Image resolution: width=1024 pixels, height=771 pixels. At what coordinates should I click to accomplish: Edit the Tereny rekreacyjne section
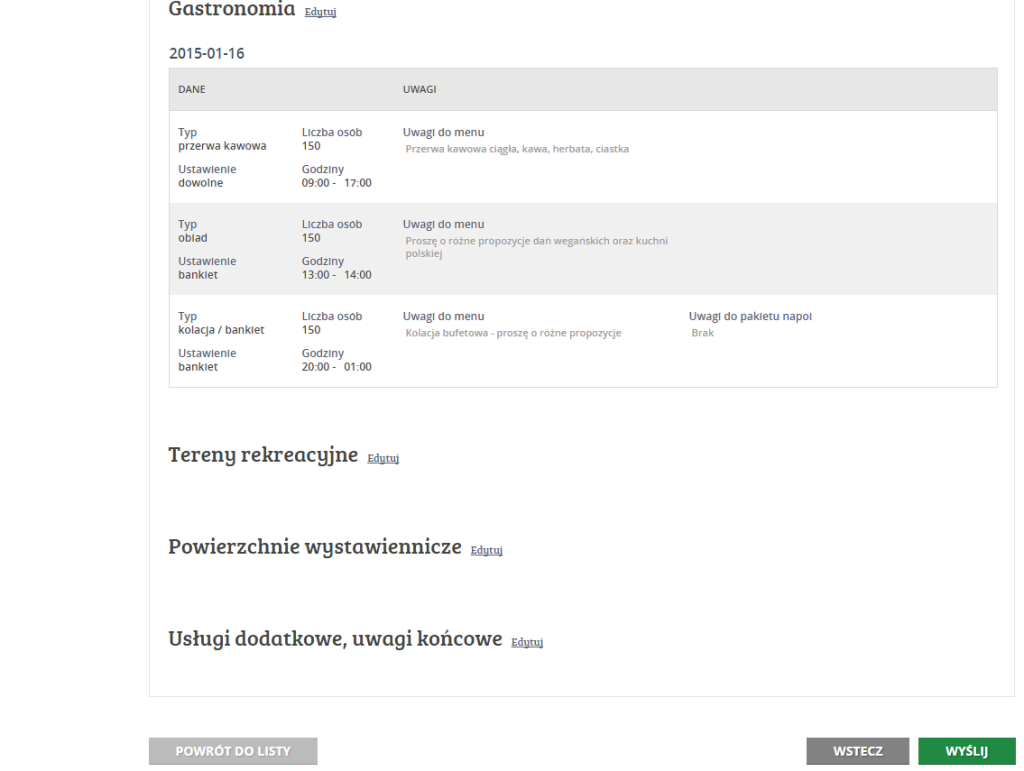(x=383, y=458)
